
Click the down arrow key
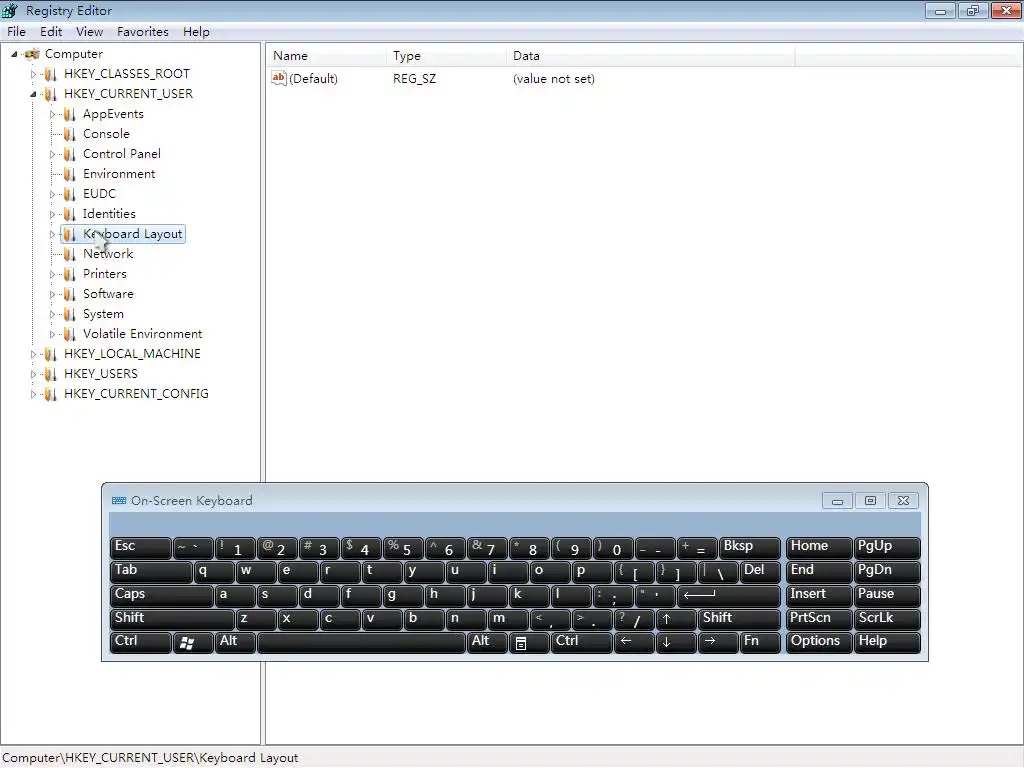(x=675, y=643)
